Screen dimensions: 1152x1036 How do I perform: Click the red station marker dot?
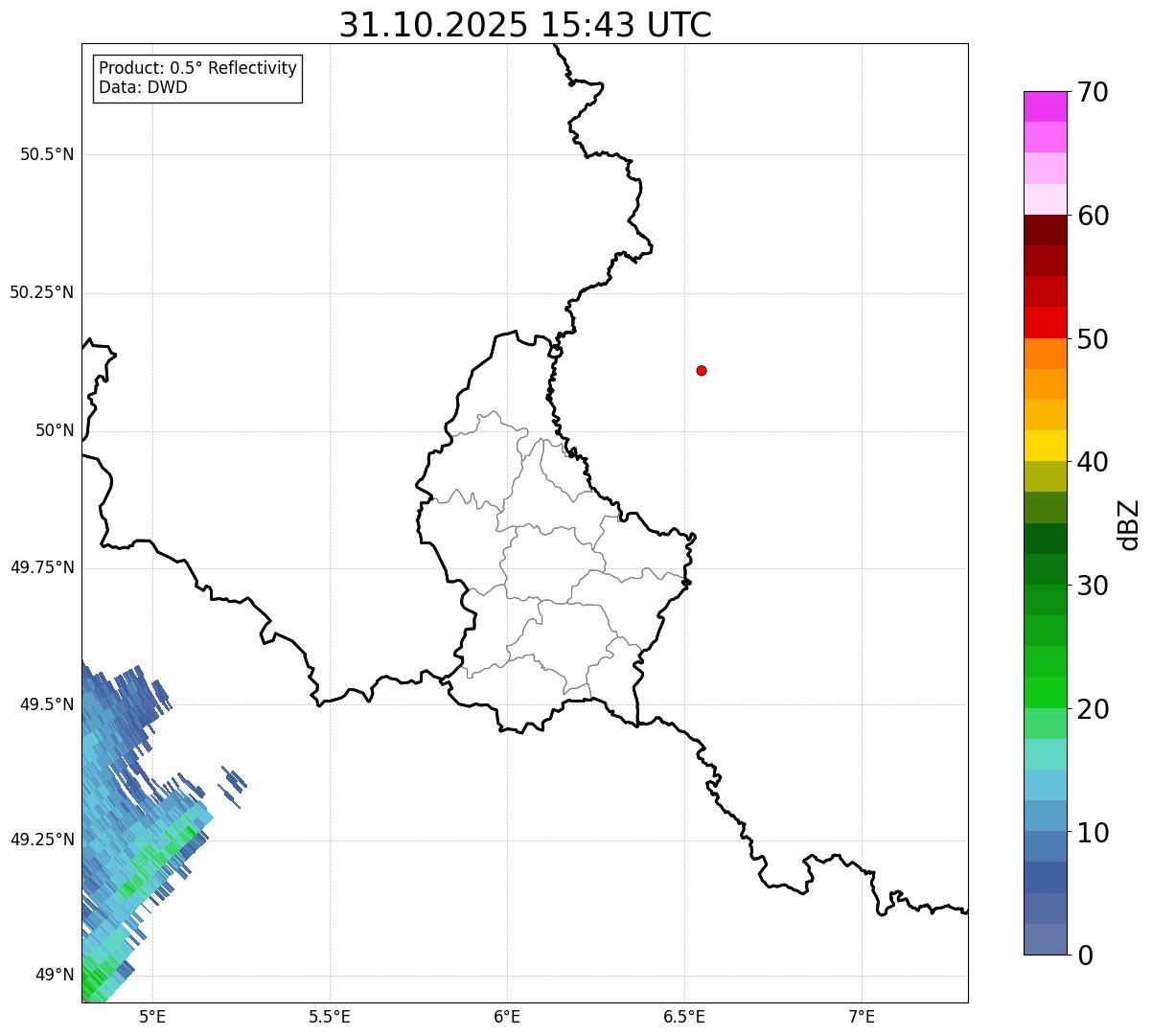point(702,370)
